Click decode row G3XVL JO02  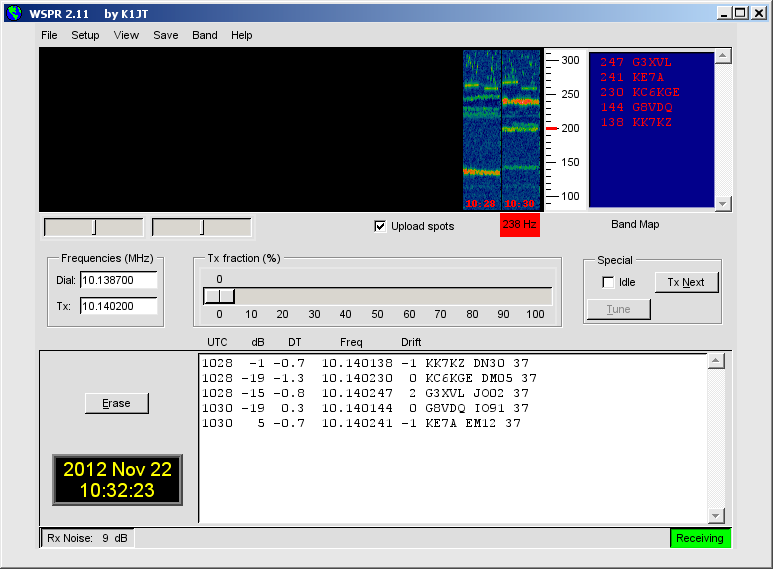(365, 393)
